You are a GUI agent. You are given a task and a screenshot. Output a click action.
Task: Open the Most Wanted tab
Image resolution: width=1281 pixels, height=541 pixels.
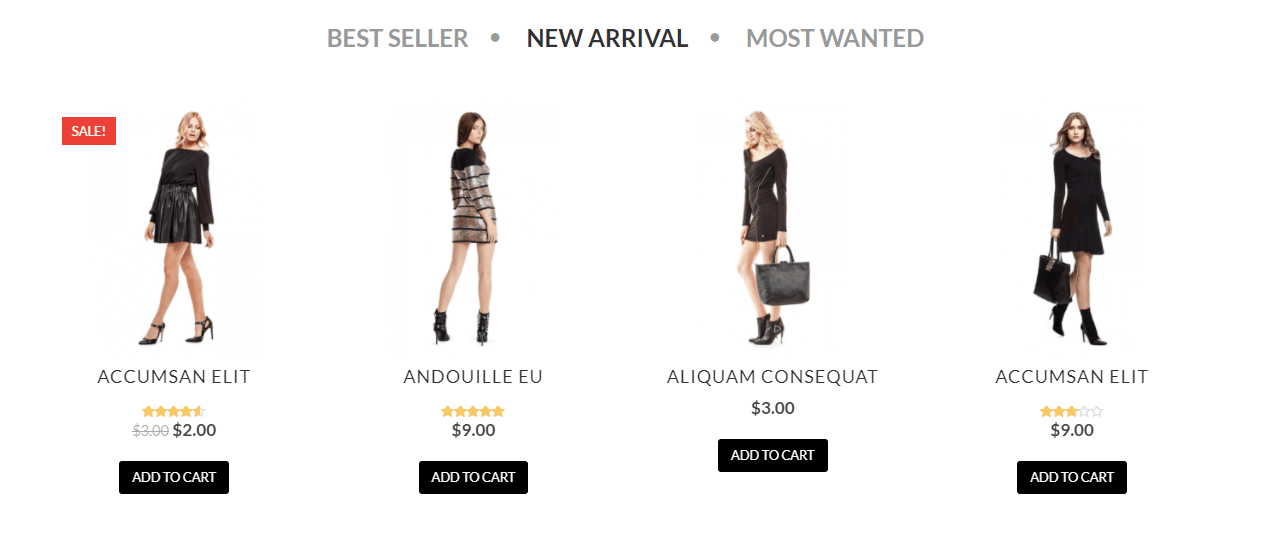click(835, 38)
